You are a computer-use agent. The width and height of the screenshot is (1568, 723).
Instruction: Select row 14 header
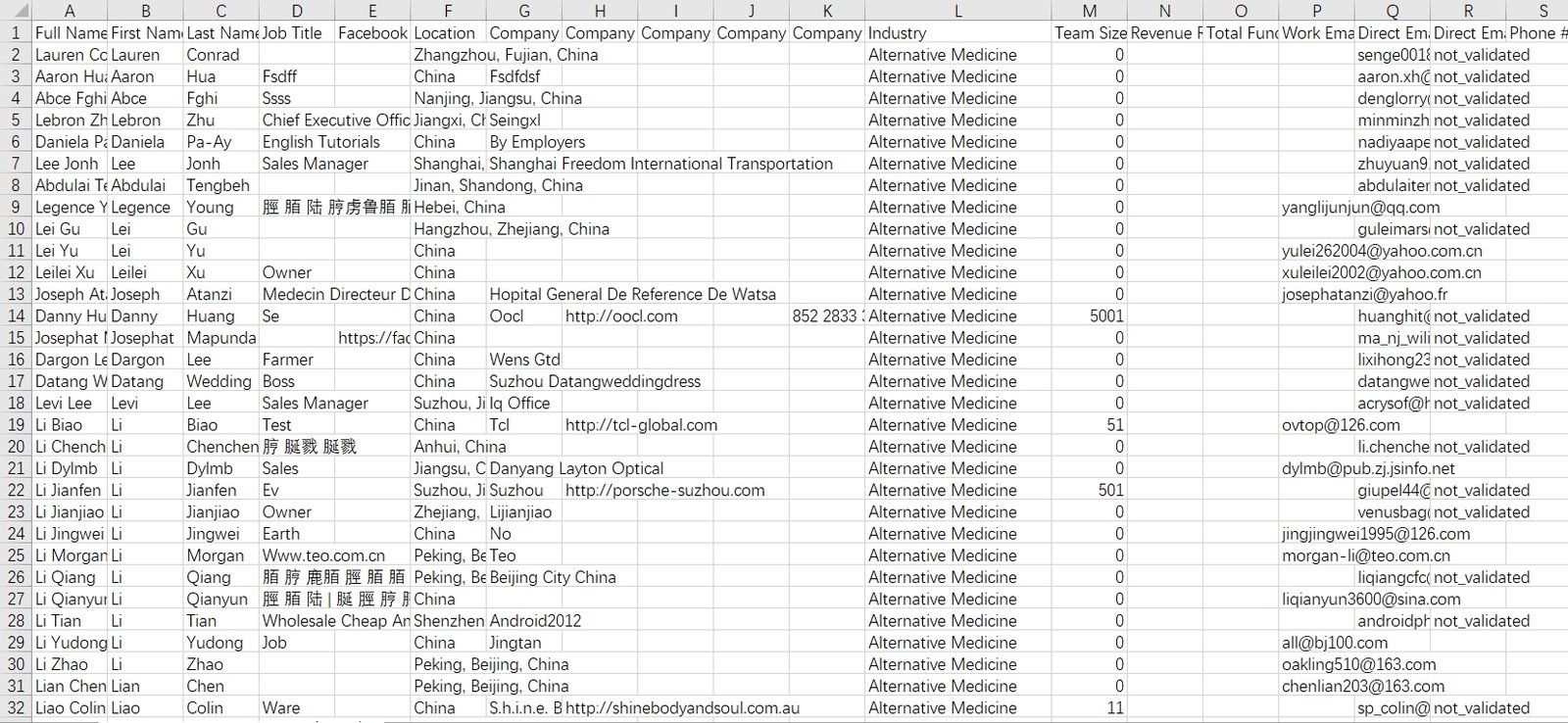pyautogui.click(x=16, y=315)
